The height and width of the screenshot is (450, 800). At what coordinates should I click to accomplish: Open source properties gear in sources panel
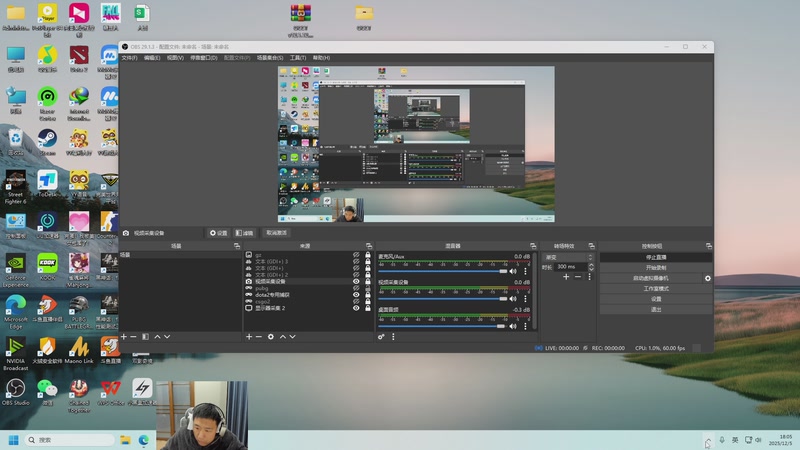271,337
